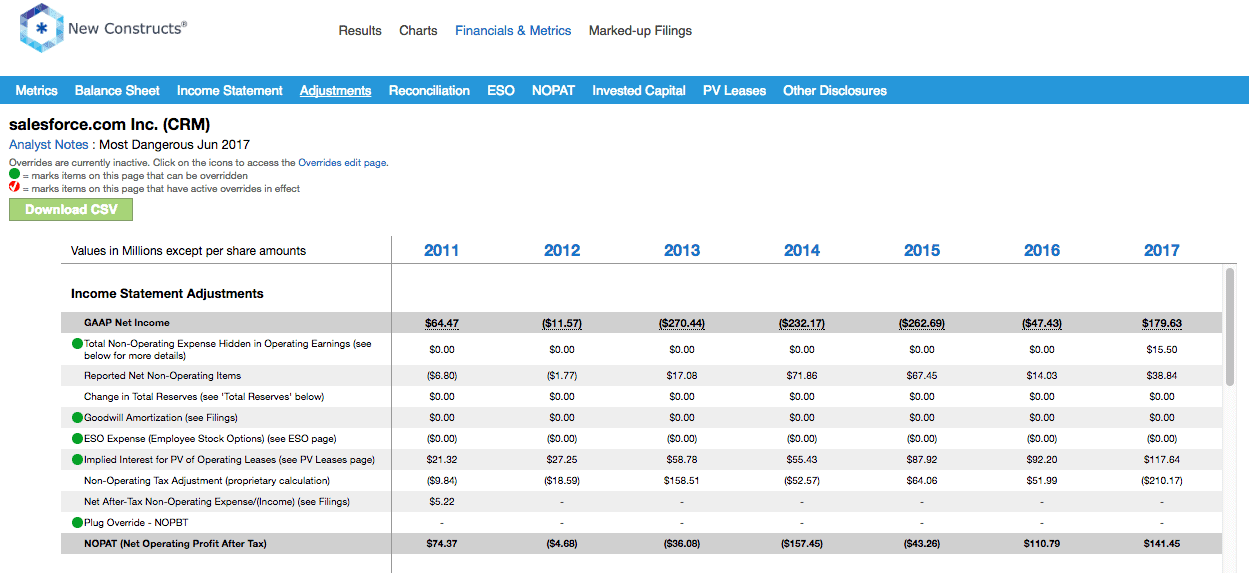Click the NOPAT 2016 value $110.79
The width and height of the screenshot is (1249, 573).
tap(1042, 544)
